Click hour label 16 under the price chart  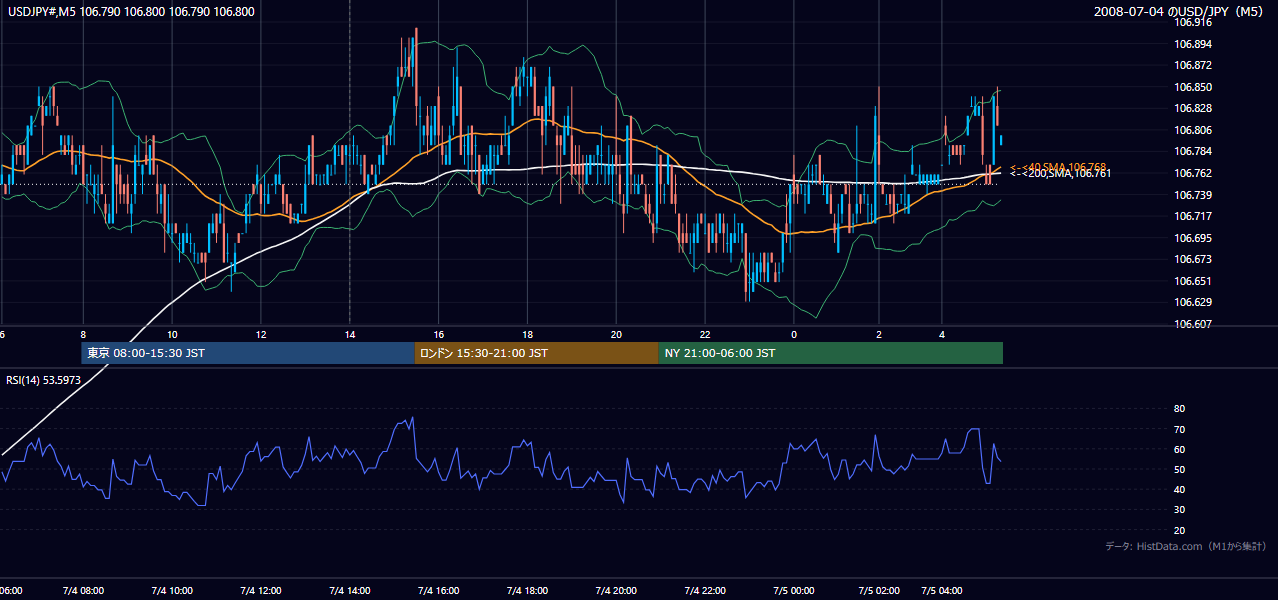click(438, 334)
